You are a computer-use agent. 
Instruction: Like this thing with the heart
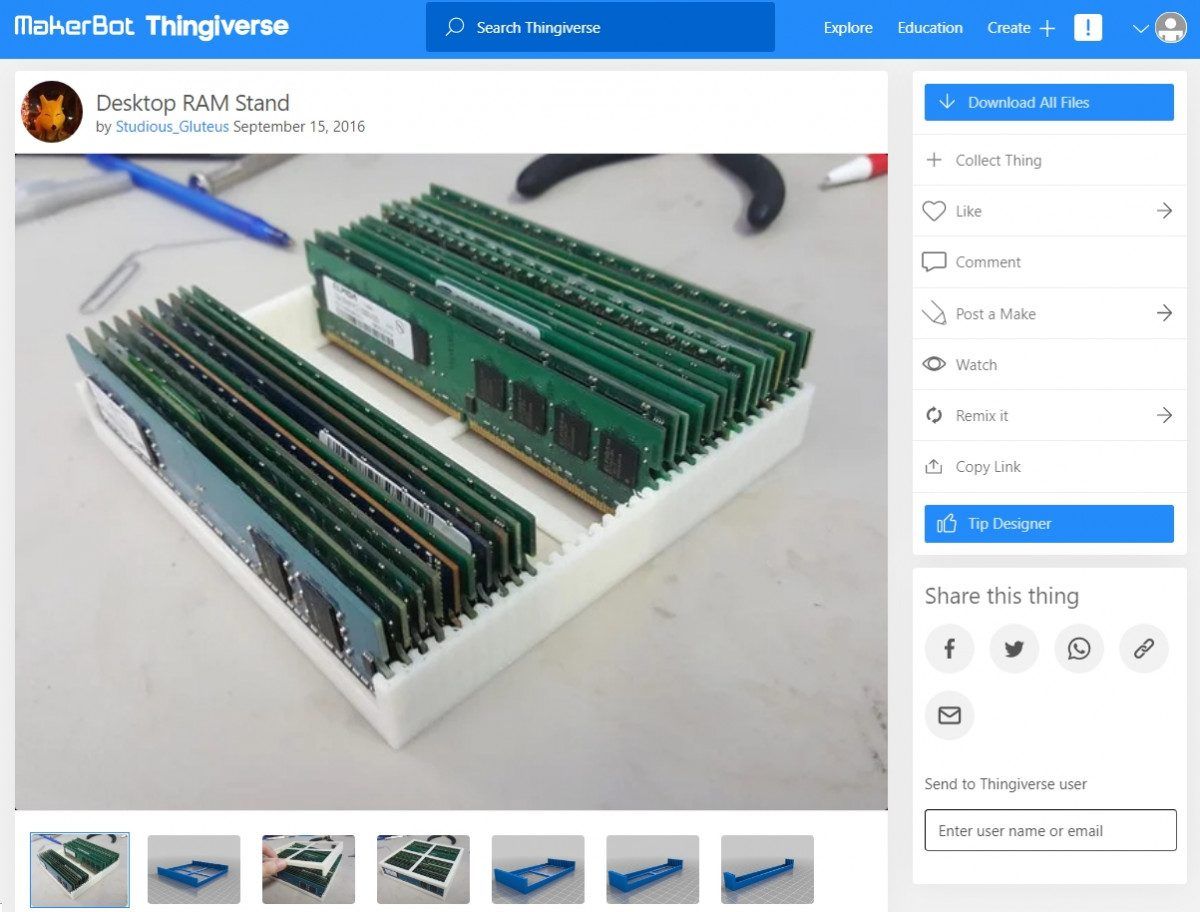(x=934, y=211)
